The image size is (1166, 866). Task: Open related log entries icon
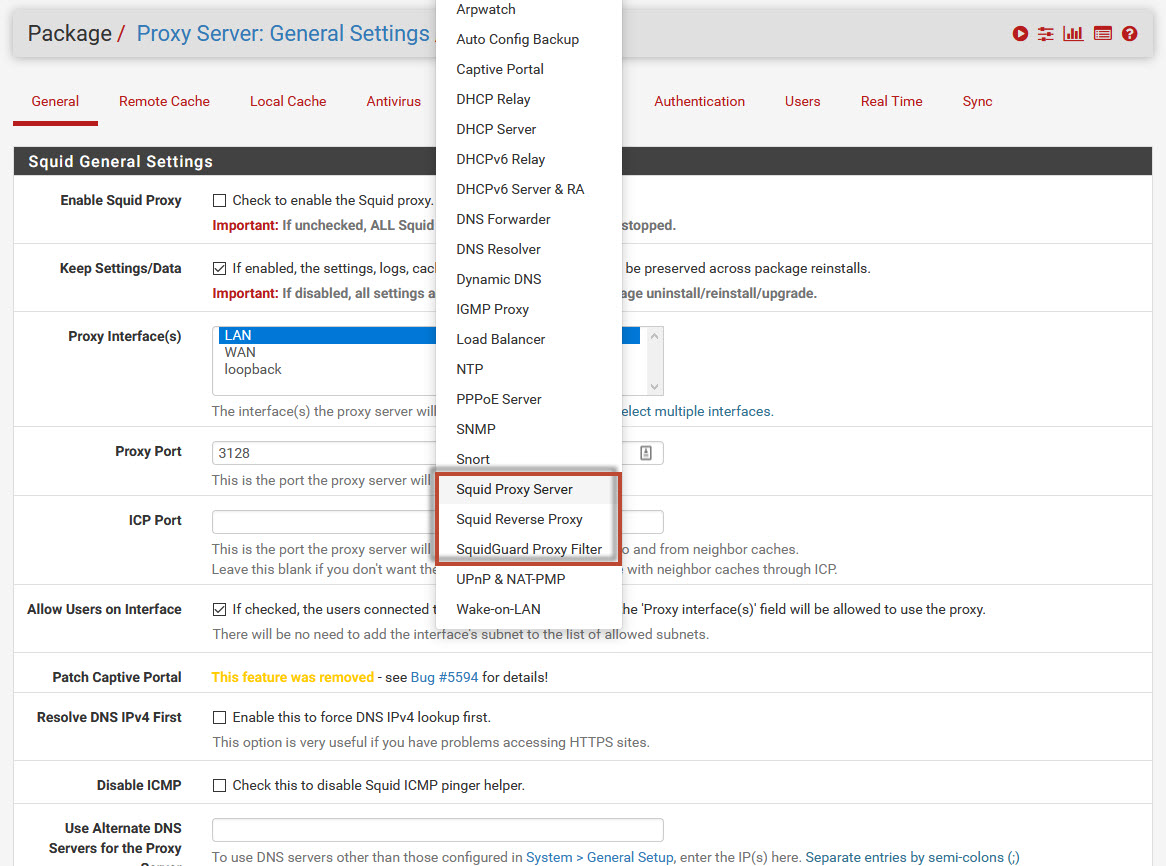coord(1103,33)
